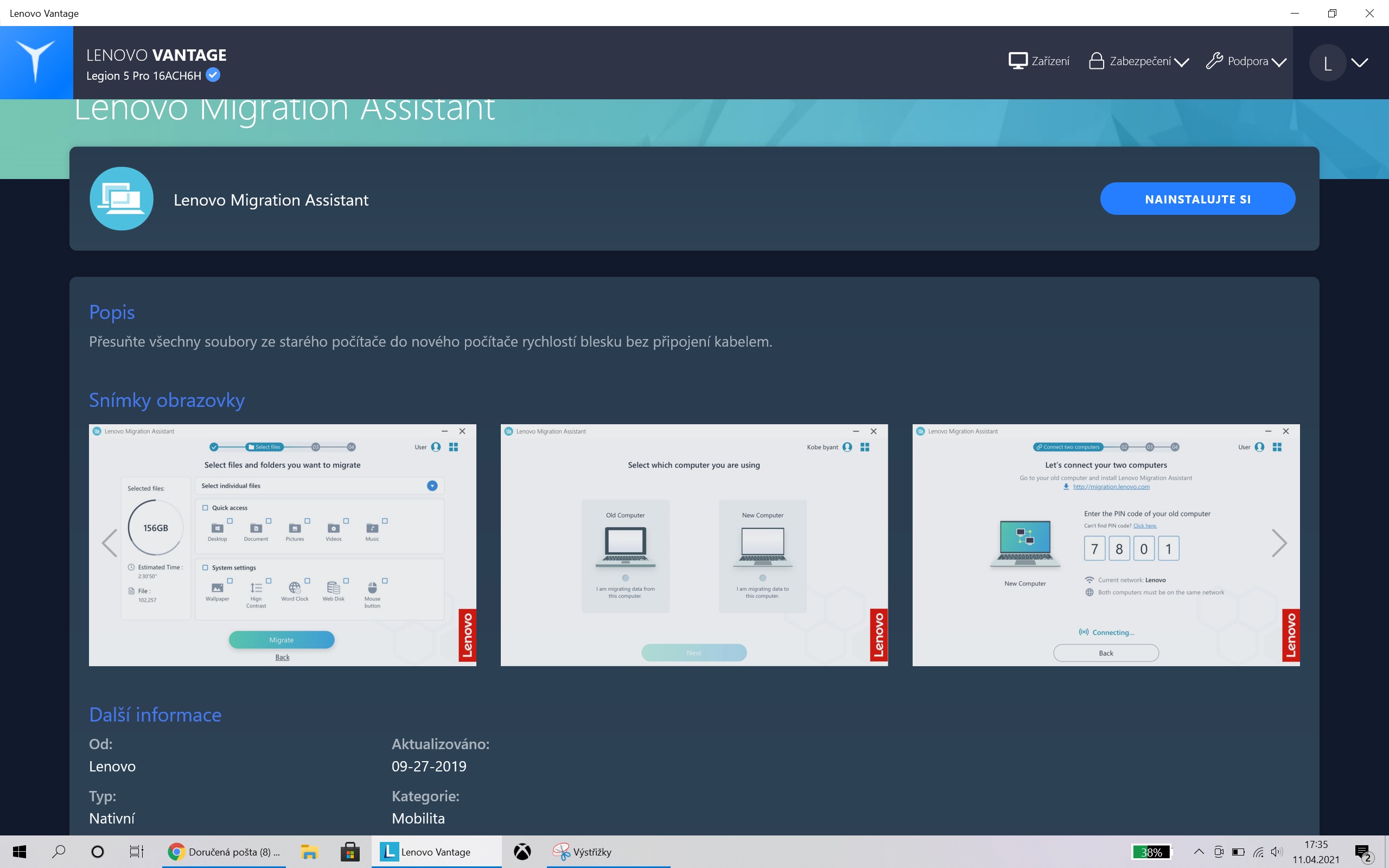Click the NAINSTALUJTE SI install button
The image size is (1389, 868).
[1197, 199]
